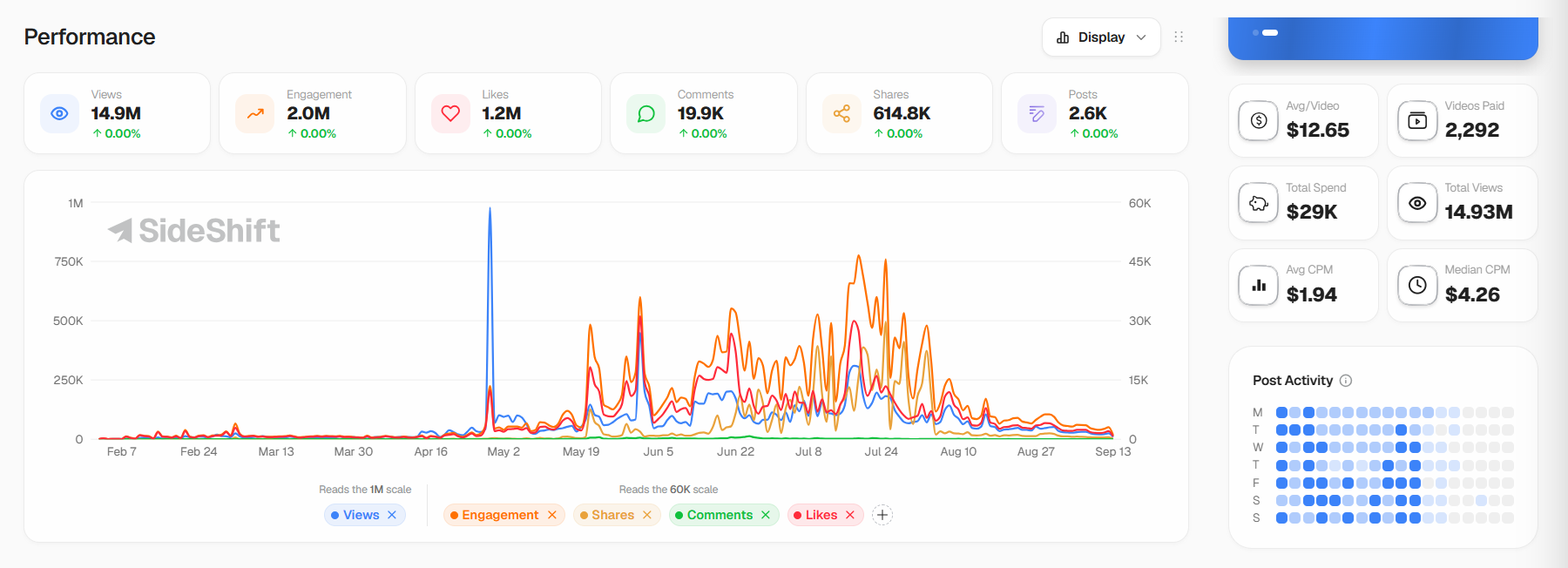Click the Reads the 60K scale note
Image resolution: width=1568 pixels, height=568 pixels.
[x=668, y=490]
